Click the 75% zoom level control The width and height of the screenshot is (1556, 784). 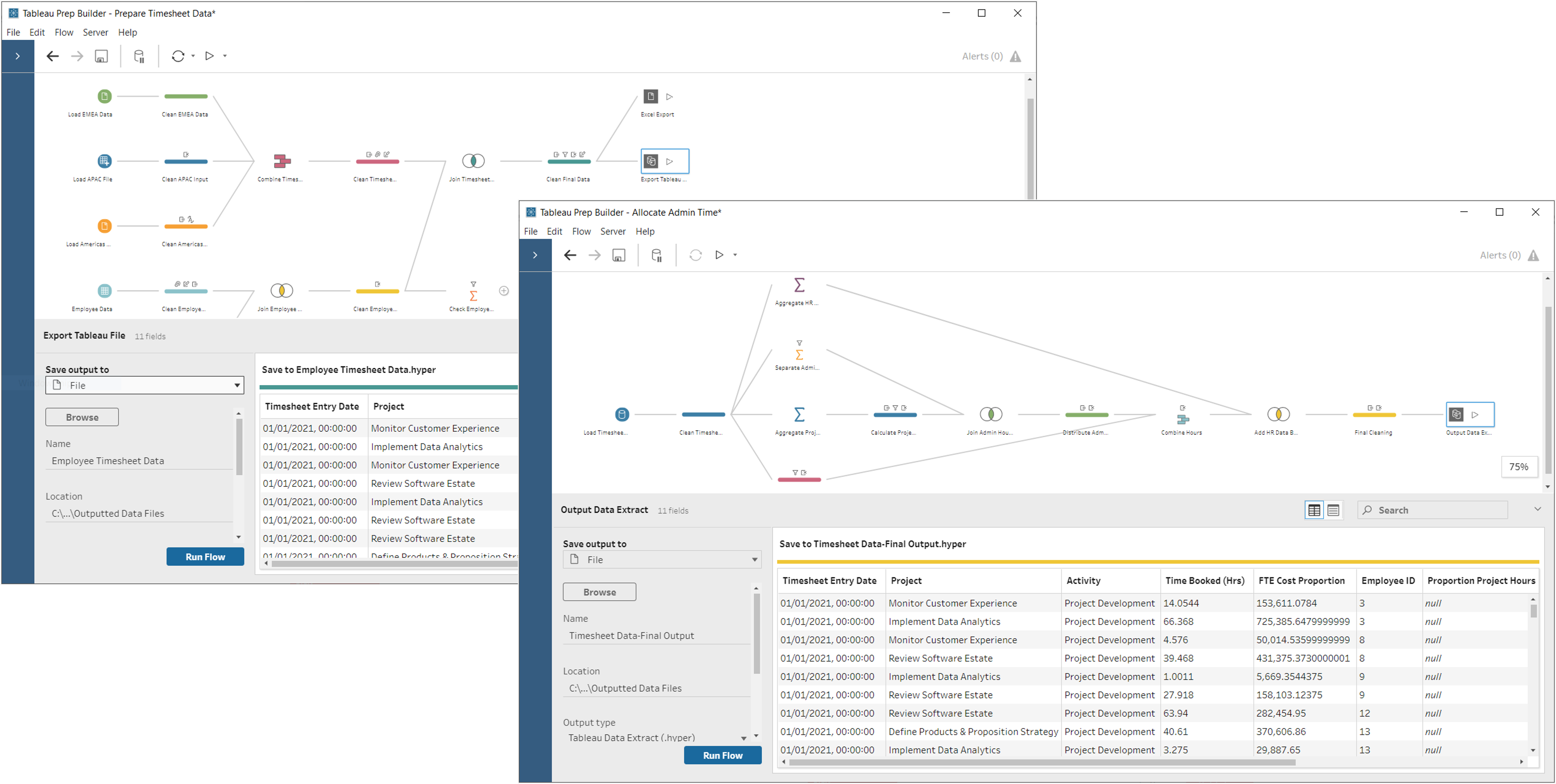coord(1519,466)
